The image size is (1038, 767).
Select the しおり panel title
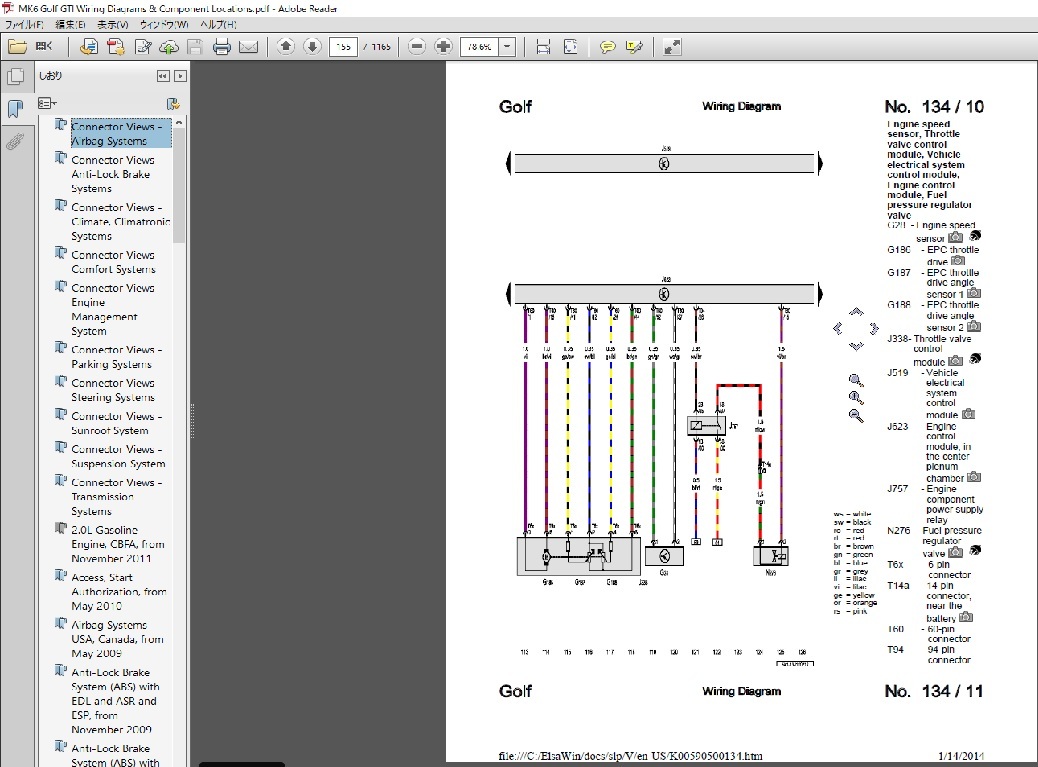pyautogui.click(x=50, y=75)
